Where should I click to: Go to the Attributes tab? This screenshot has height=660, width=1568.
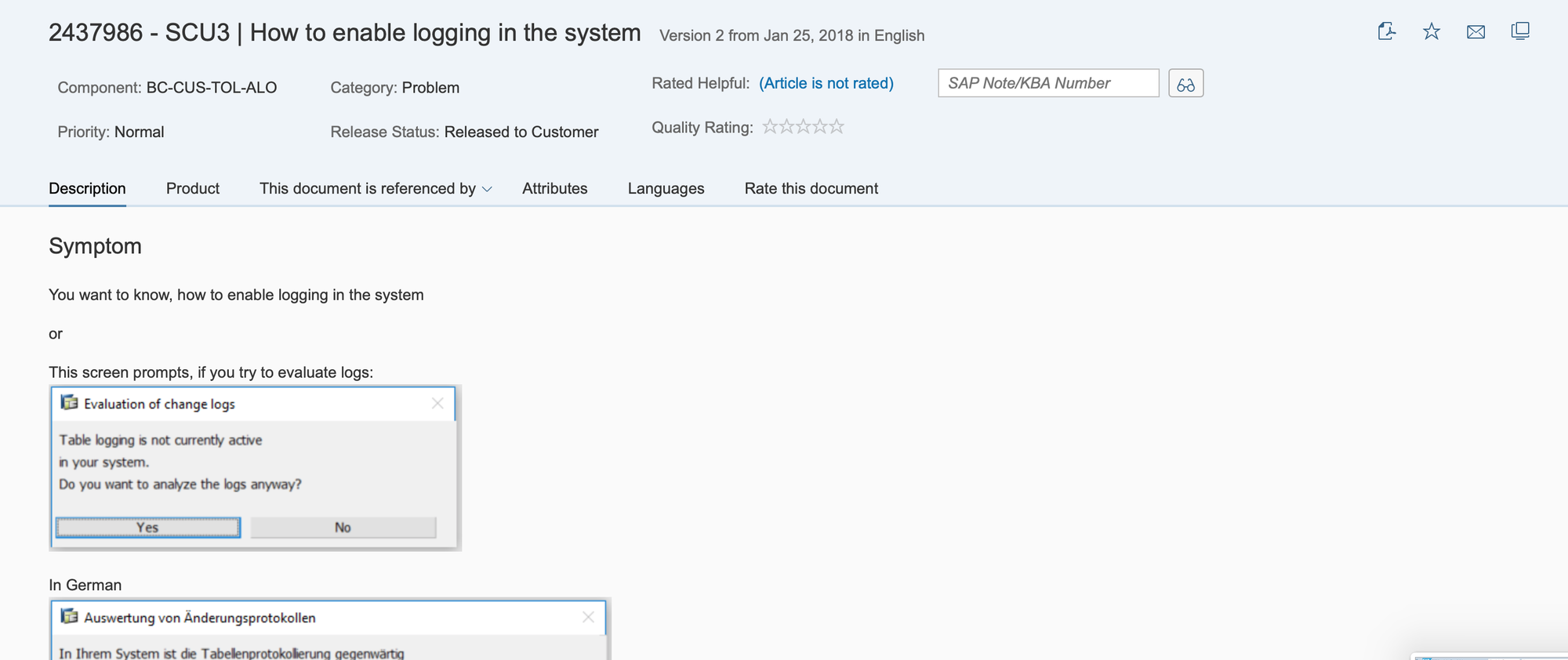555,188
